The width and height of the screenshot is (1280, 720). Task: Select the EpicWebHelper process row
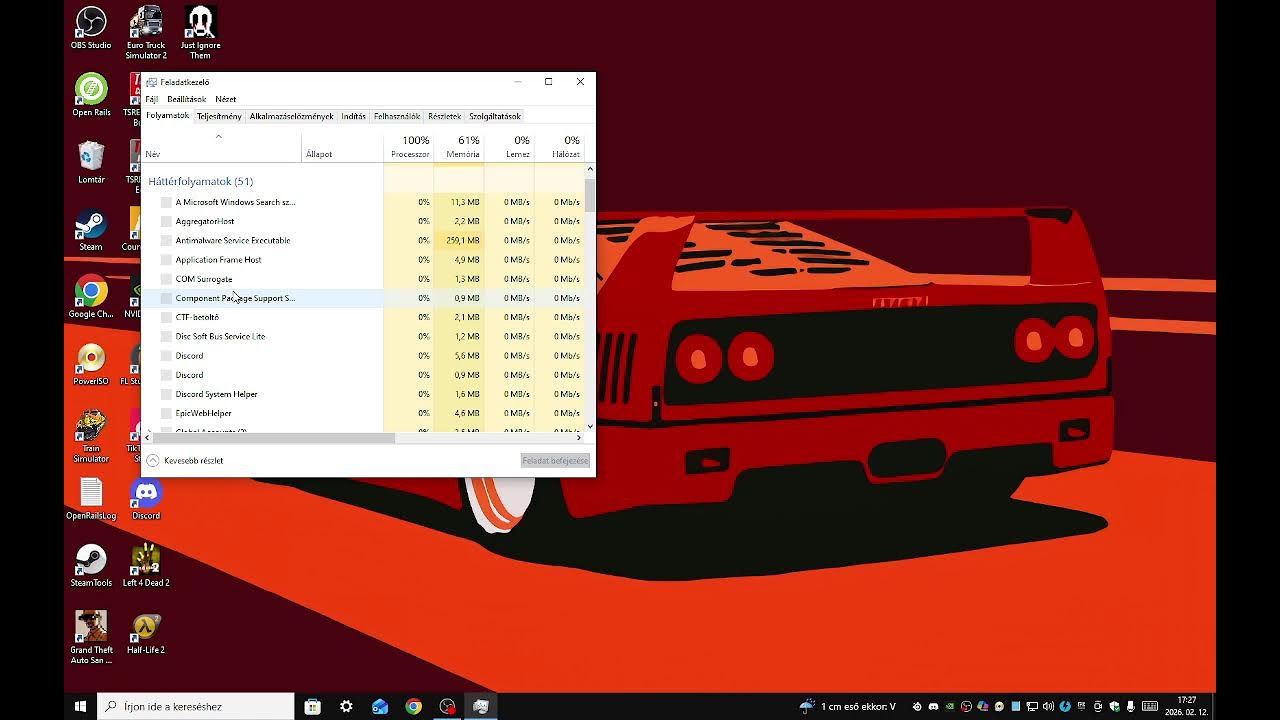[x=363, y=413]
